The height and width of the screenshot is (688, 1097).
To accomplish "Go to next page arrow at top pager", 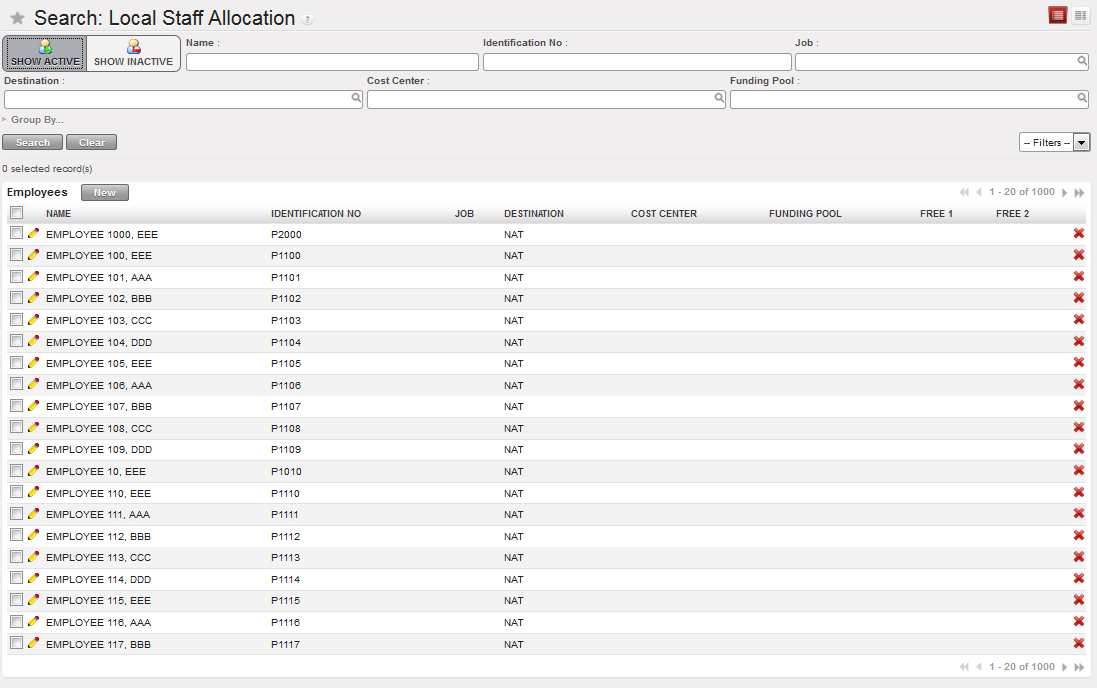I will tap(1065, 192).
